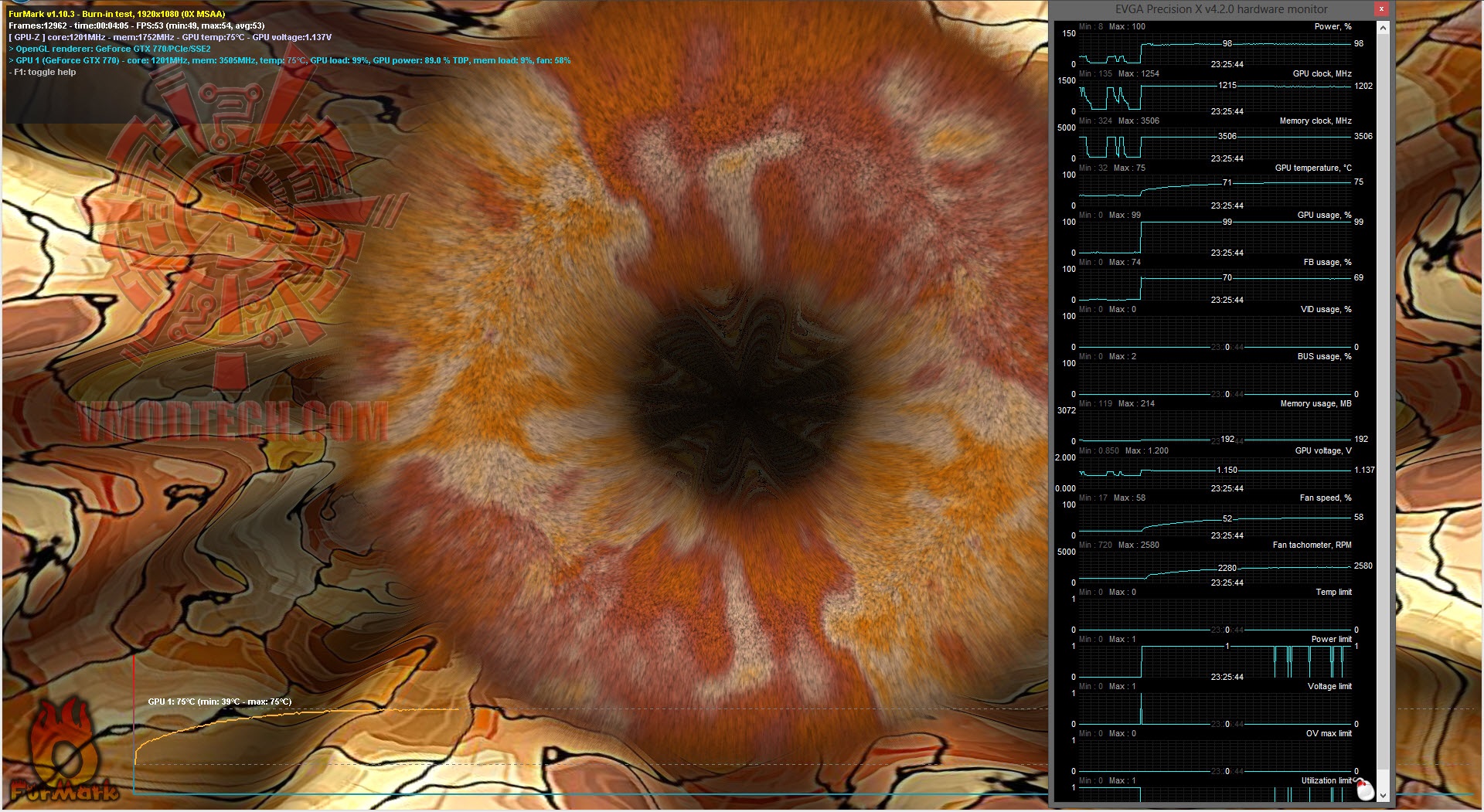Close the EVGA Precision X hardware monitor
The height and width of the screenshot is (812, 1484).
coord(1381,9)
